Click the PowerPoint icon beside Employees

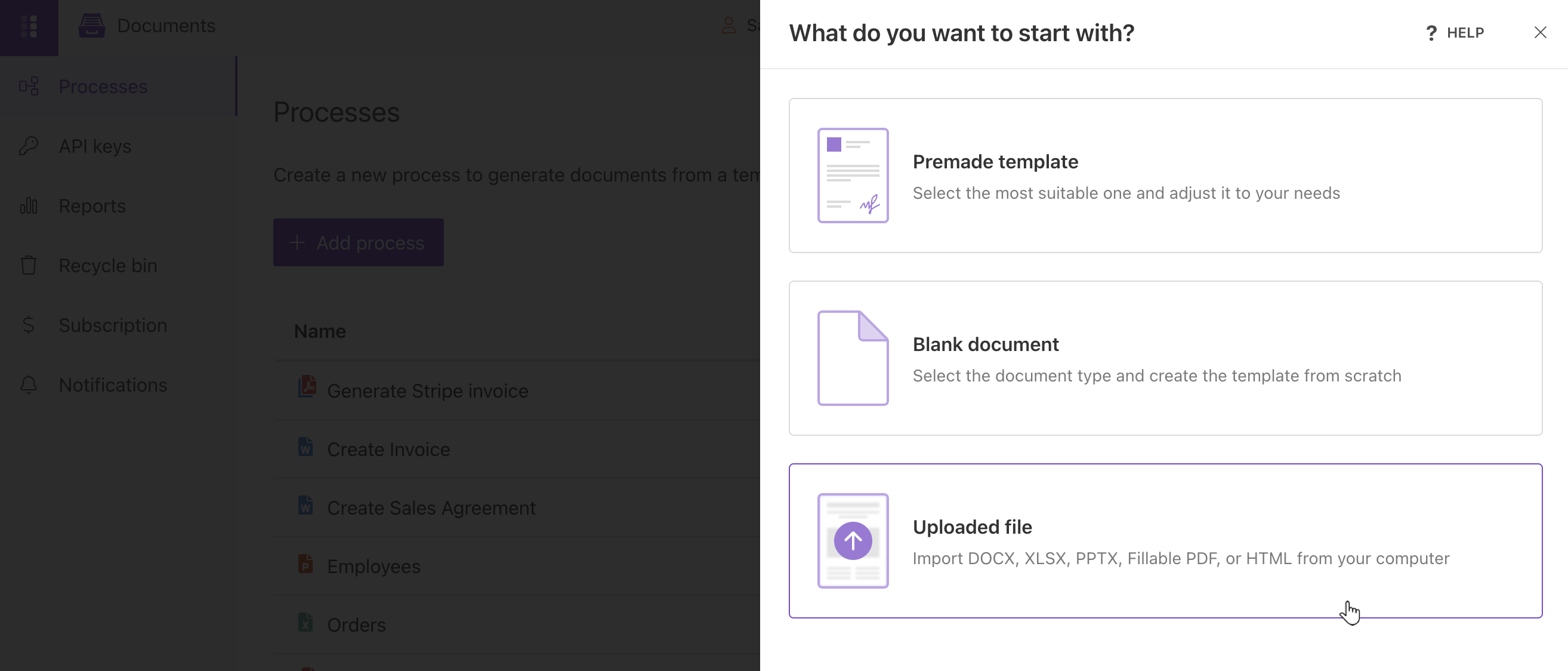coord(305,563)
